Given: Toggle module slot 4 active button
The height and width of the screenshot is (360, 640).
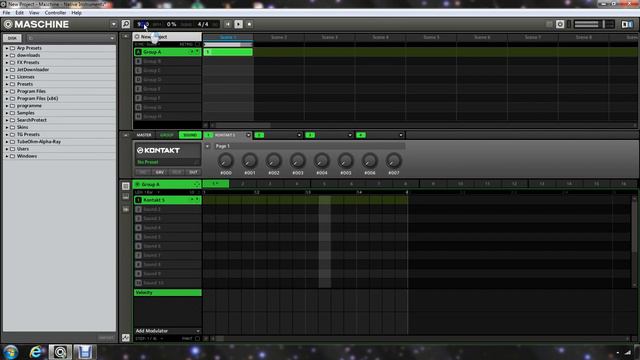Looking at the screenshot, I should pos(361,135).
